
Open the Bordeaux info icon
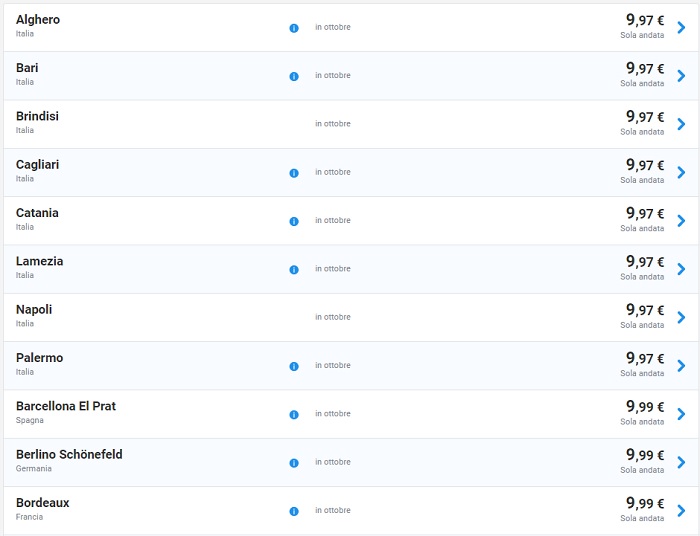click(294, 511)
